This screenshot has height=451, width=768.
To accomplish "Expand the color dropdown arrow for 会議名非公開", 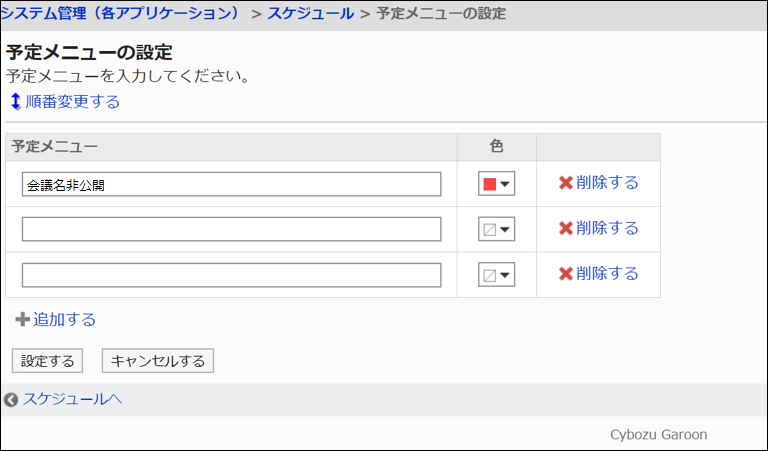I will [x=506, y=184].
